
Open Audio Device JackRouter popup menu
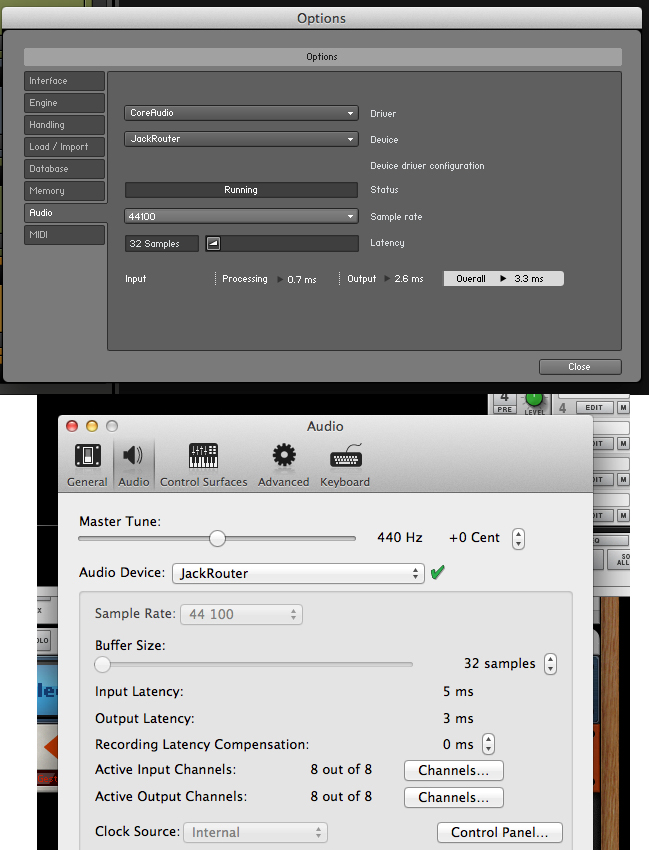click(x=298, y=573)
